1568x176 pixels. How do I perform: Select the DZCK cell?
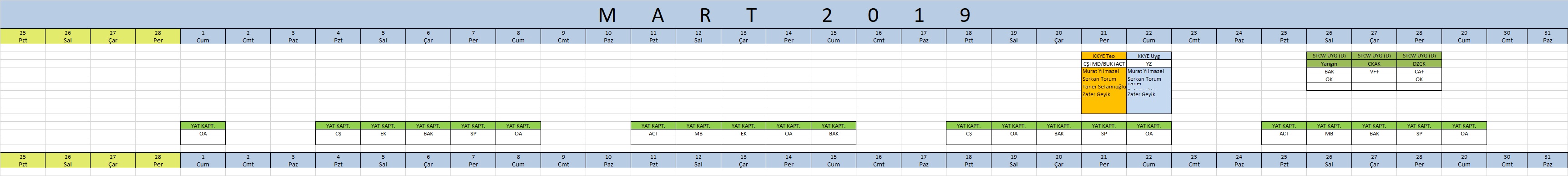coord(1419,63)
